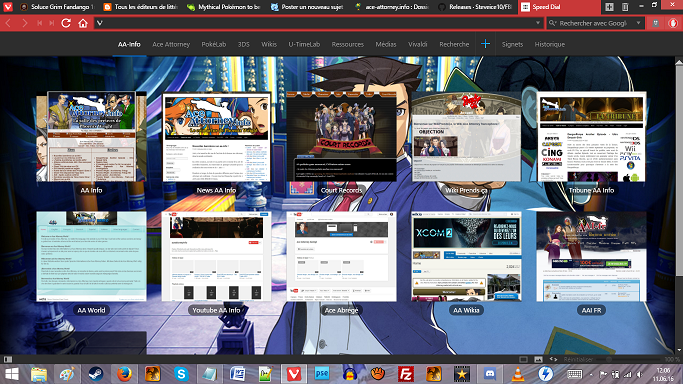Viewport: 683px width, 384px height.
Task: Toggle image loading in status bar
Action: (x=538, y=359)
